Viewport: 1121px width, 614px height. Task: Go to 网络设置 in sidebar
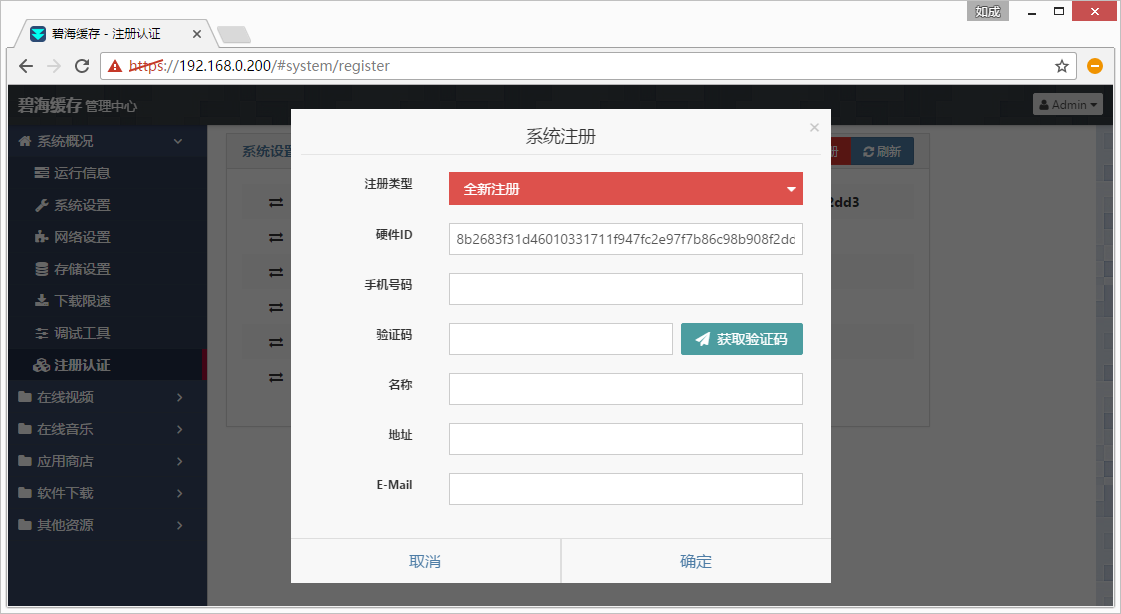pyautogui.click(x=81, y=237)
